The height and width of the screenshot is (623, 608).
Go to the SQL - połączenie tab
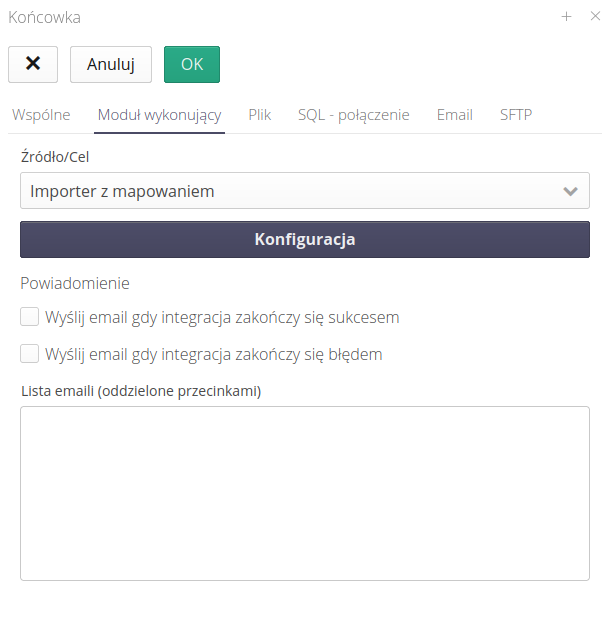[354, 115]
